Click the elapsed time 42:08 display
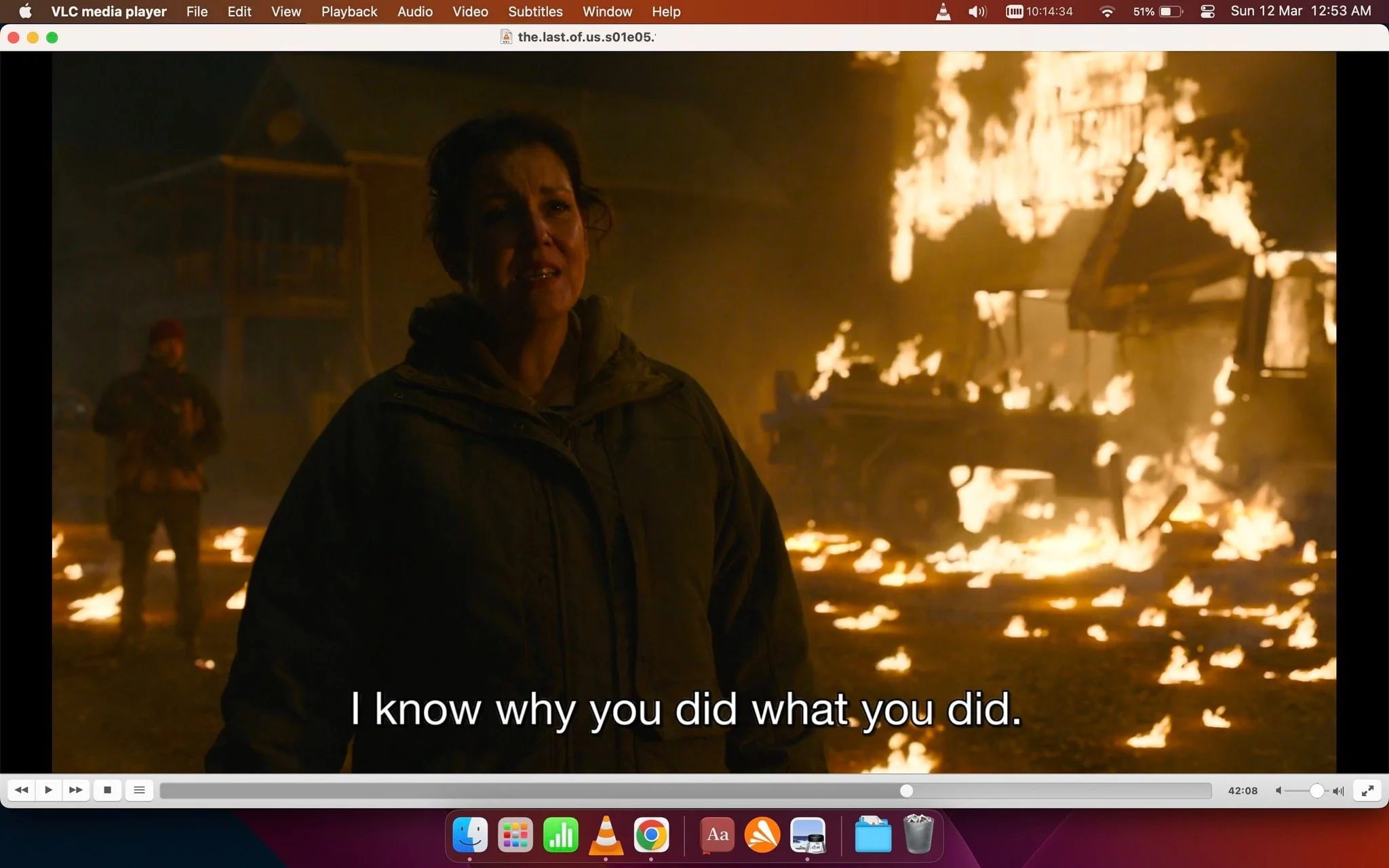 pos(1243,791)
